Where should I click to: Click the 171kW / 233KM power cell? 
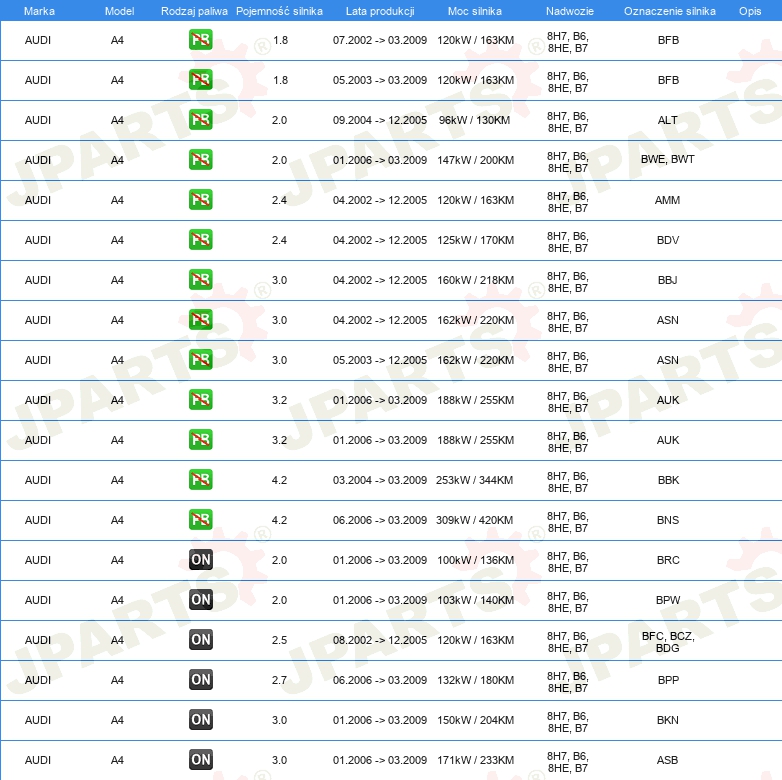[x=475, y=760]
